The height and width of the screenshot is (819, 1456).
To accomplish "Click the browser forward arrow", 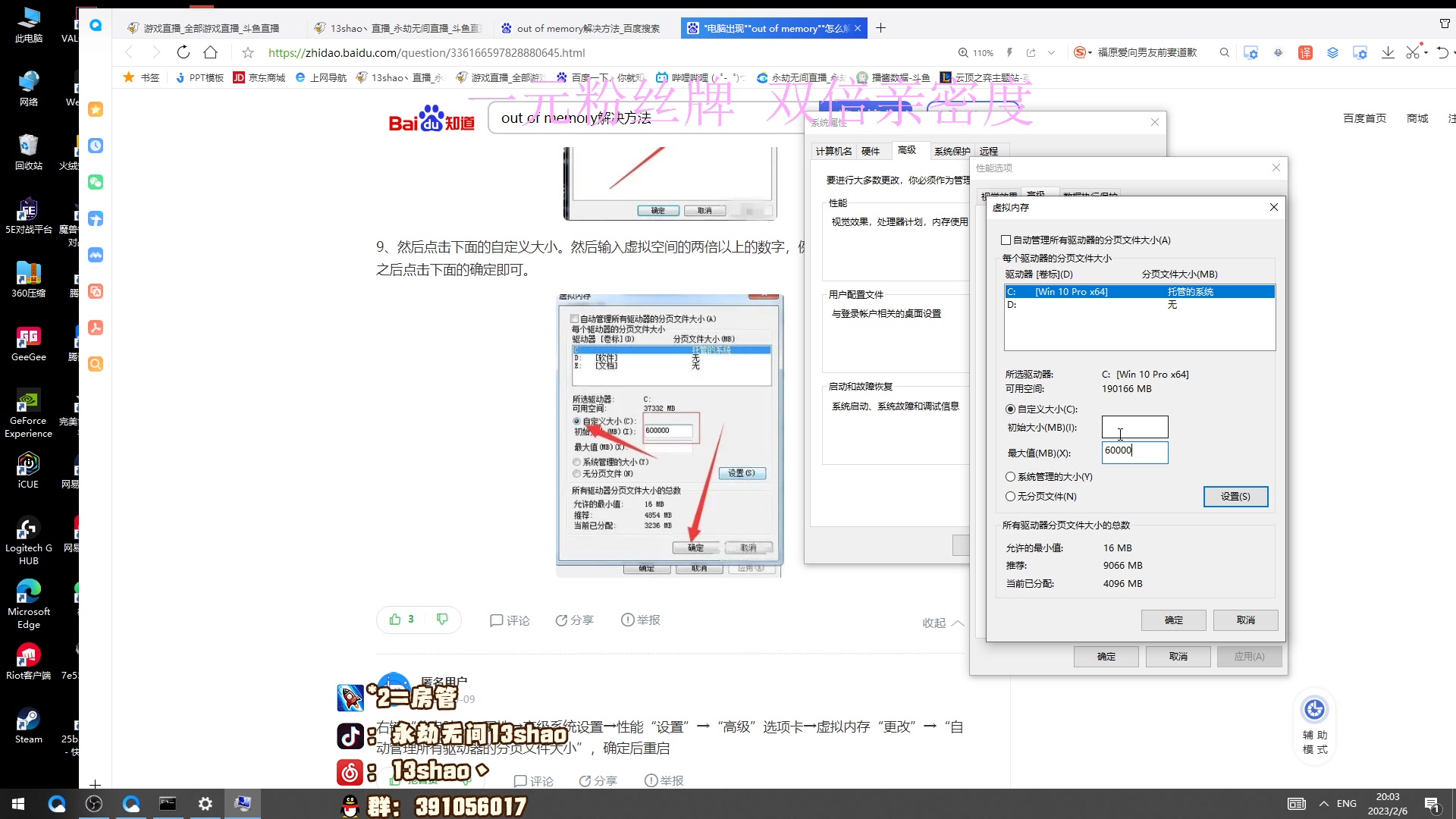I will pyautogui.click(x=155, y=52).
